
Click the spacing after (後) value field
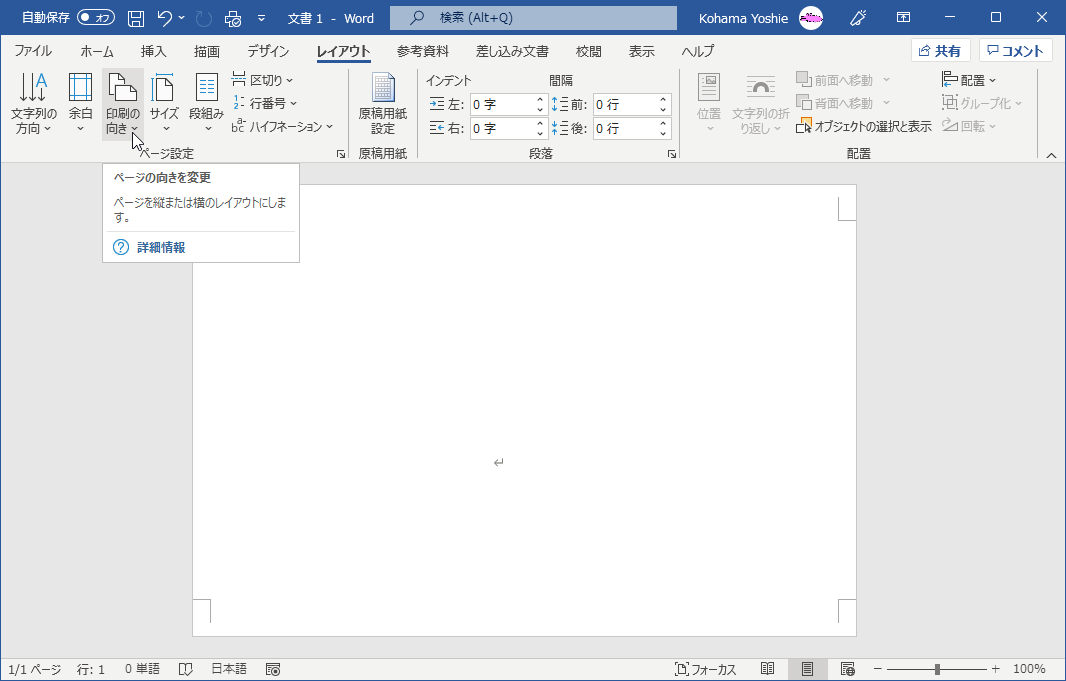point(624,128)
